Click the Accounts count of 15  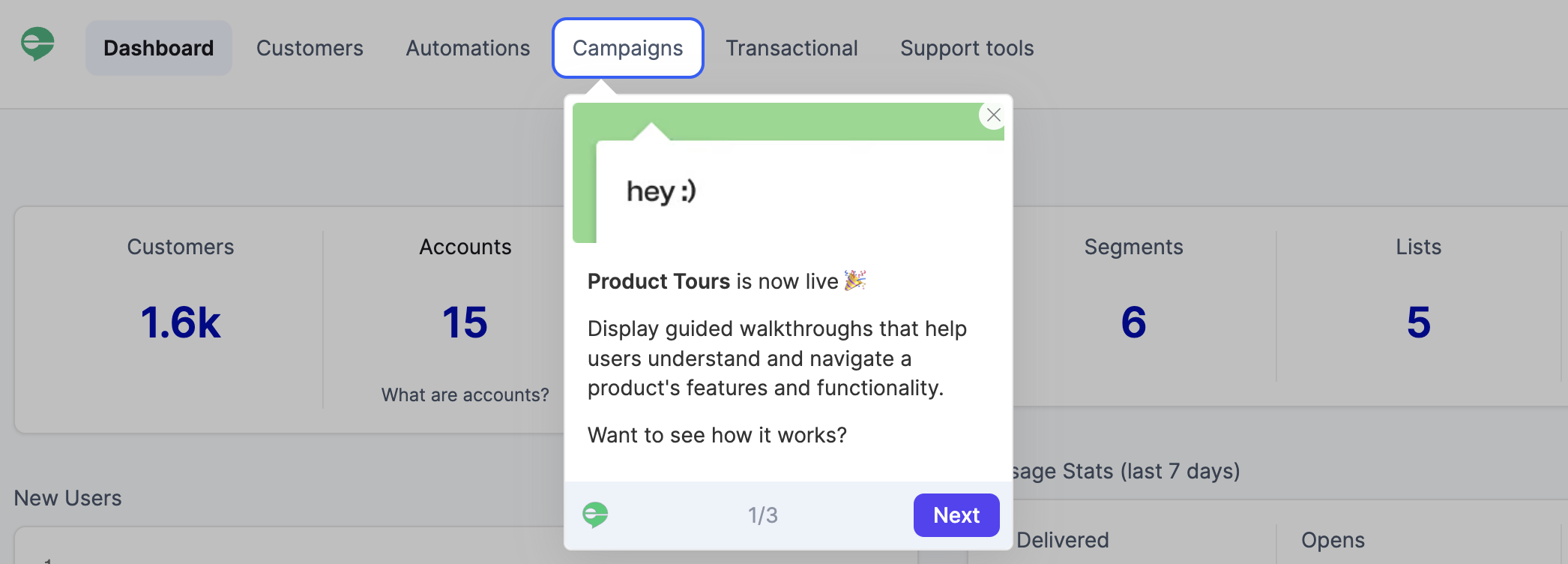coord(465,323)
